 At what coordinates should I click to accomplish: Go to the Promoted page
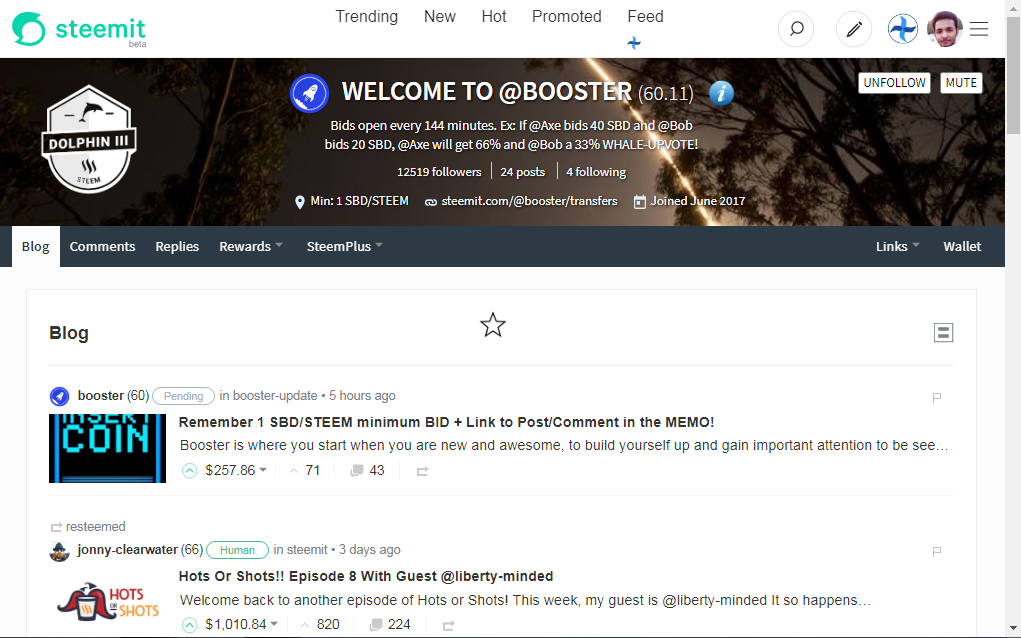[566, 16]
